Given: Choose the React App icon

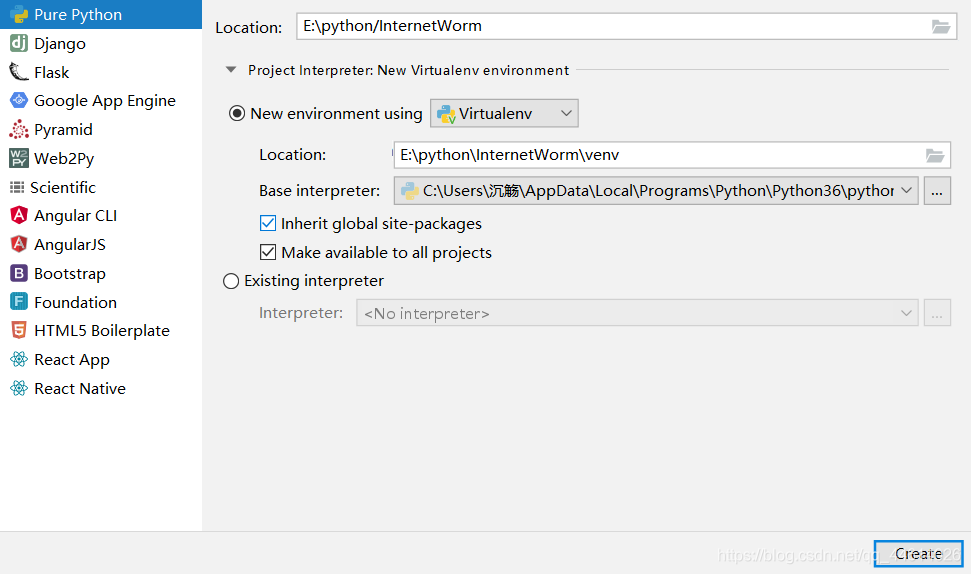Looking at the screenshot, I should click(19, 359).
